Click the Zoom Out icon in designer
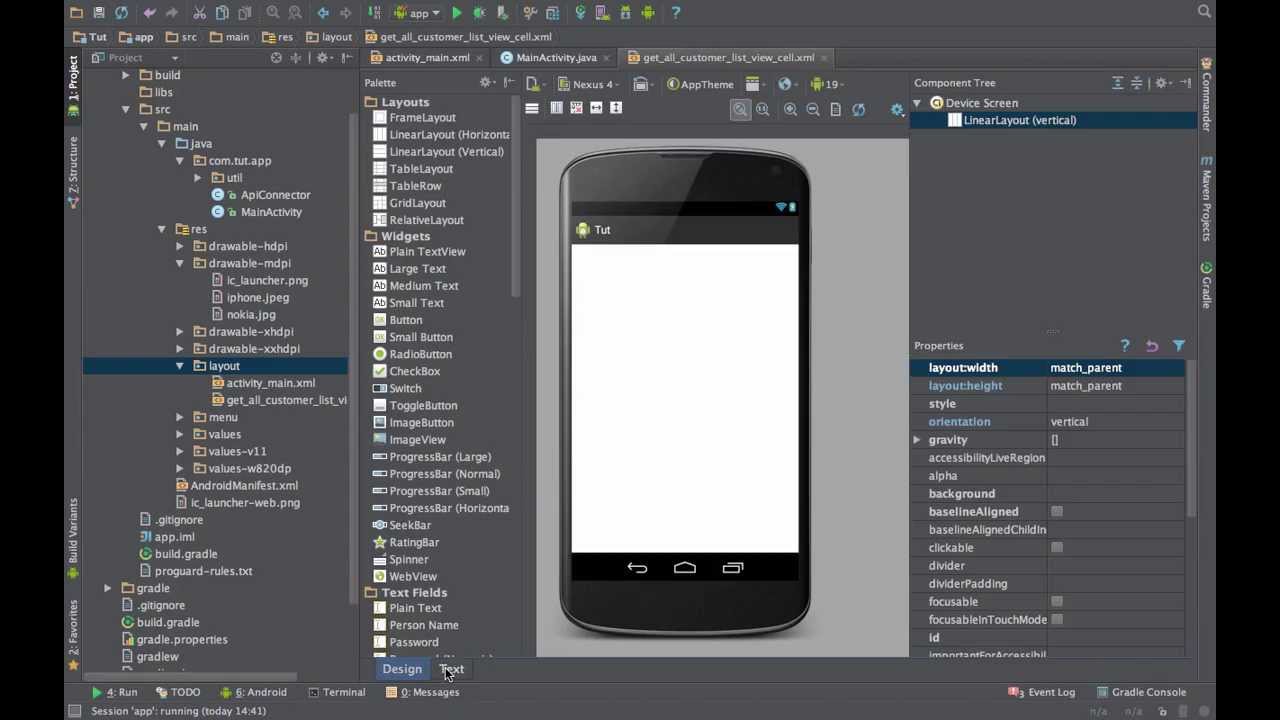 click(813, 109)
